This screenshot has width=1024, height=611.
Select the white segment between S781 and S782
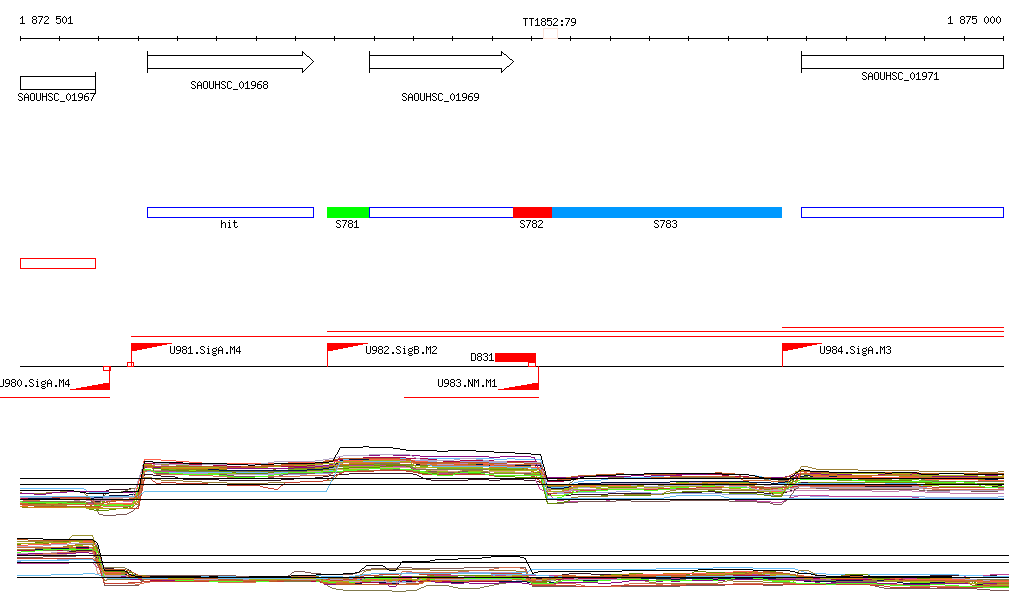[x=441, y=212]
